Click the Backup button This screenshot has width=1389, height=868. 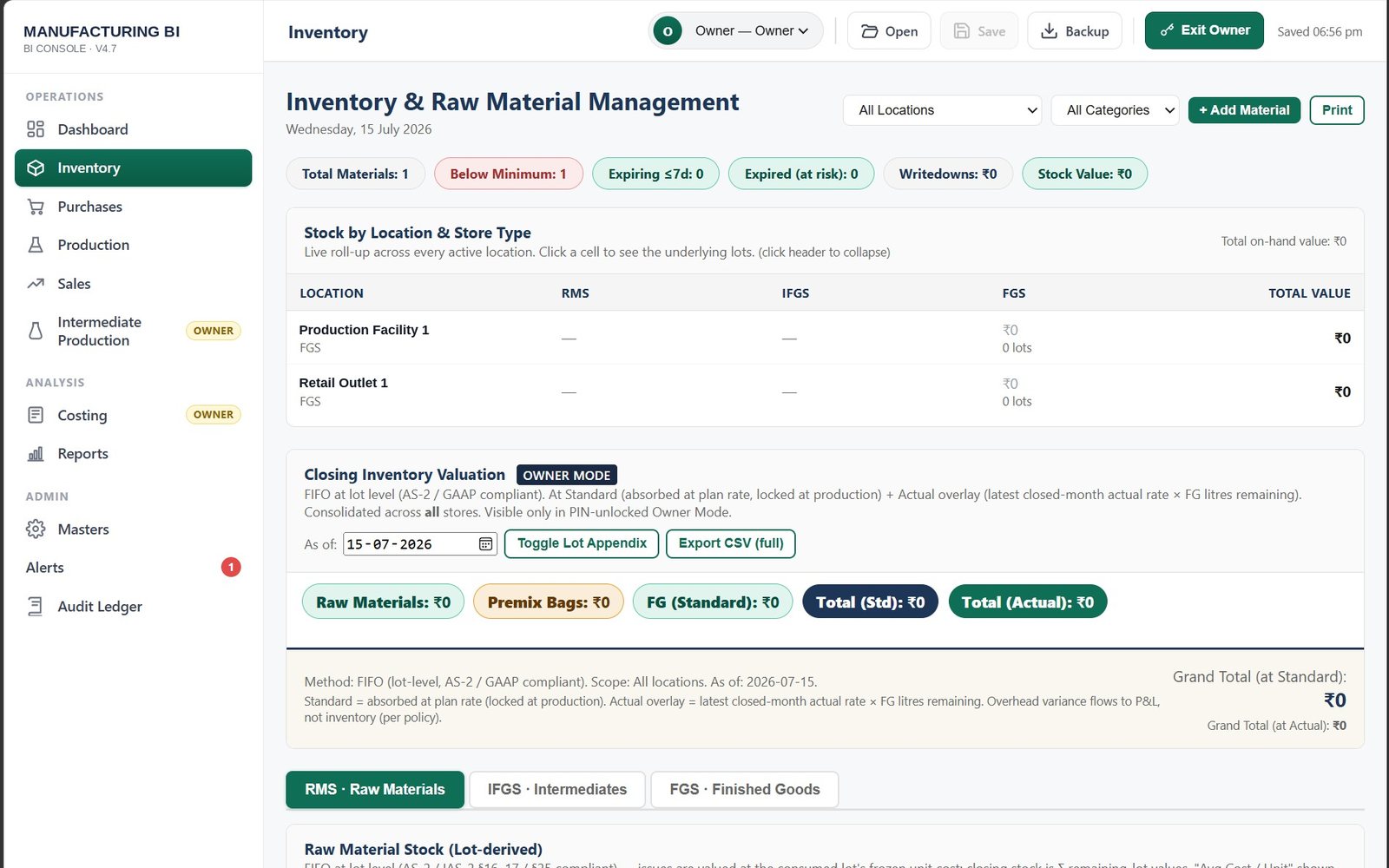(x=1075, y=31)
